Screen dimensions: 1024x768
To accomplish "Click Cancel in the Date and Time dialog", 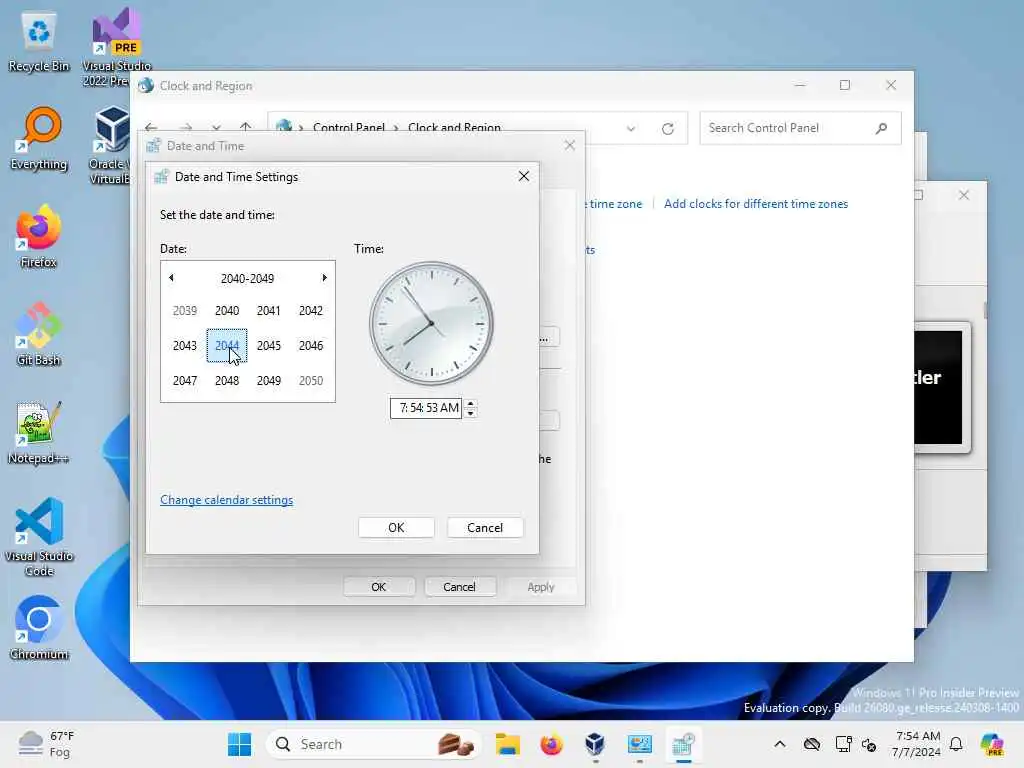I will 459,587.
